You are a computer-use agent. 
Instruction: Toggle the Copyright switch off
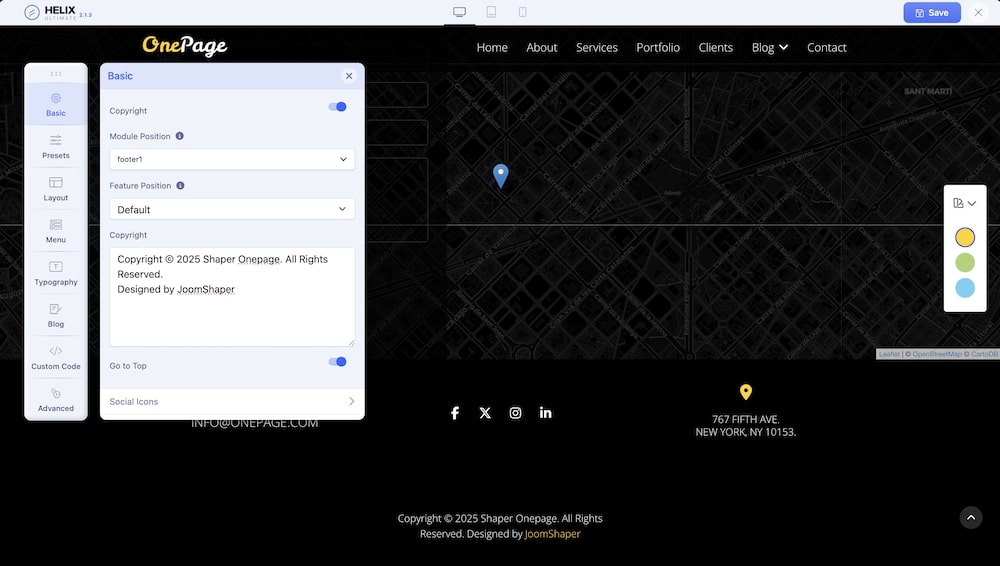[338, 107]
